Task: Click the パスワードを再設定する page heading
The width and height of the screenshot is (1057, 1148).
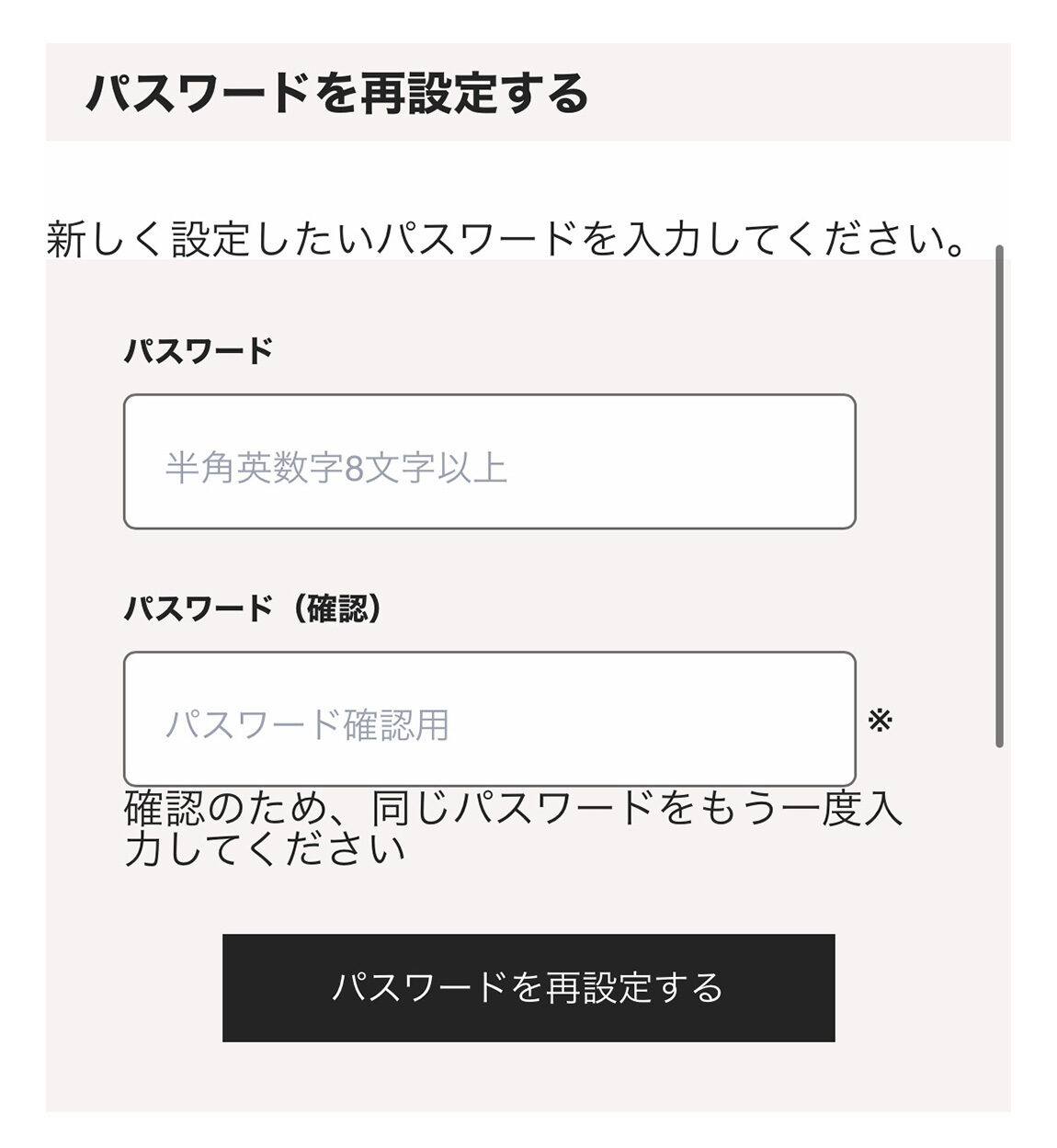Action: click(x=337, y=93)
